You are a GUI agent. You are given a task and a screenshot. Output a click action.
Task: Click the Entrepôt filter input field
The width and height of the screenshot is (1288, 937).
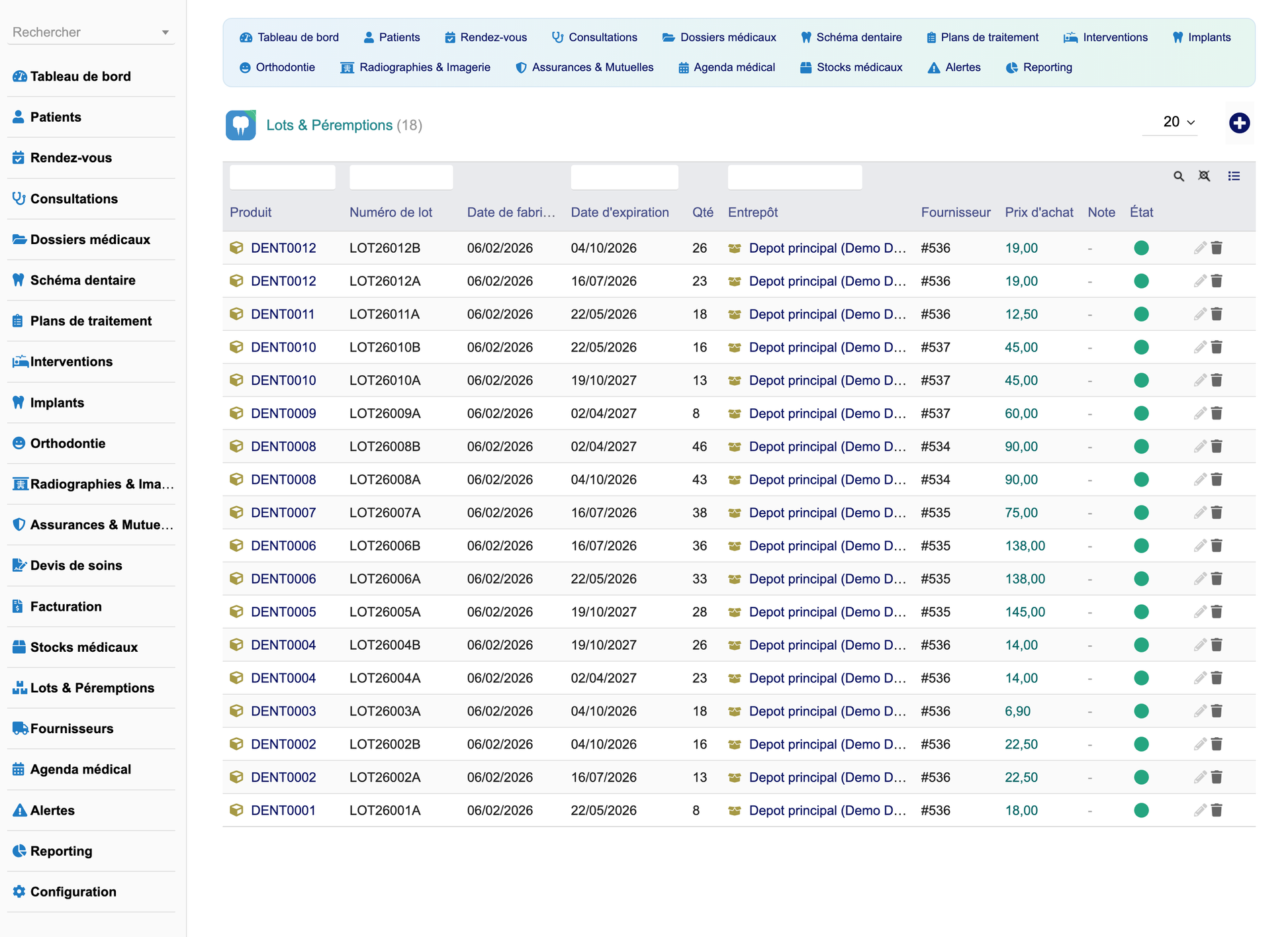pyautogui.click(x=795, y=177)
